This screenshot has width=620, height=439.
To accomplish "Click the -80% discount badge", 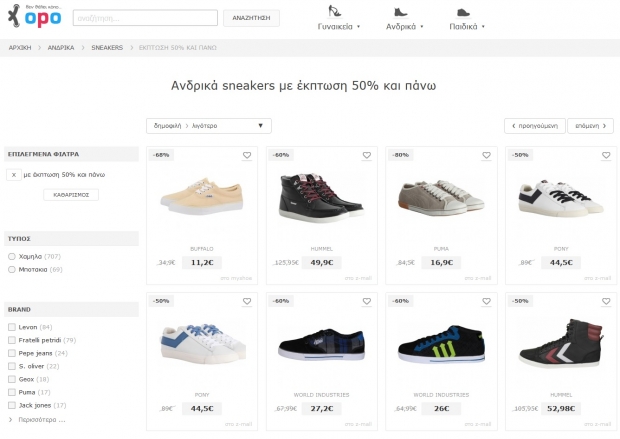I will [401, 155].
